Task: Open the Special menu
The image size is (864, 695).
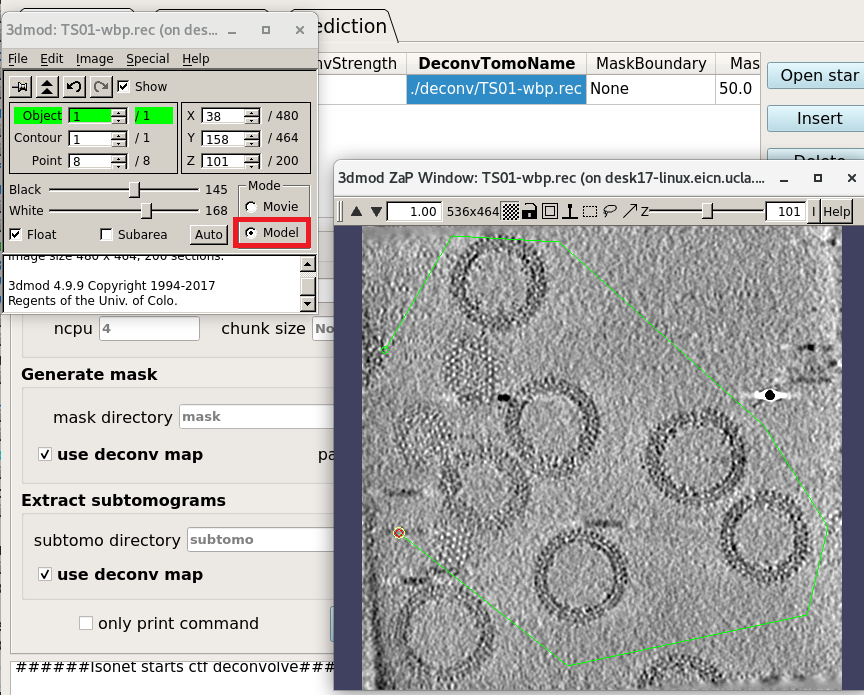Action: coord(147,59)
